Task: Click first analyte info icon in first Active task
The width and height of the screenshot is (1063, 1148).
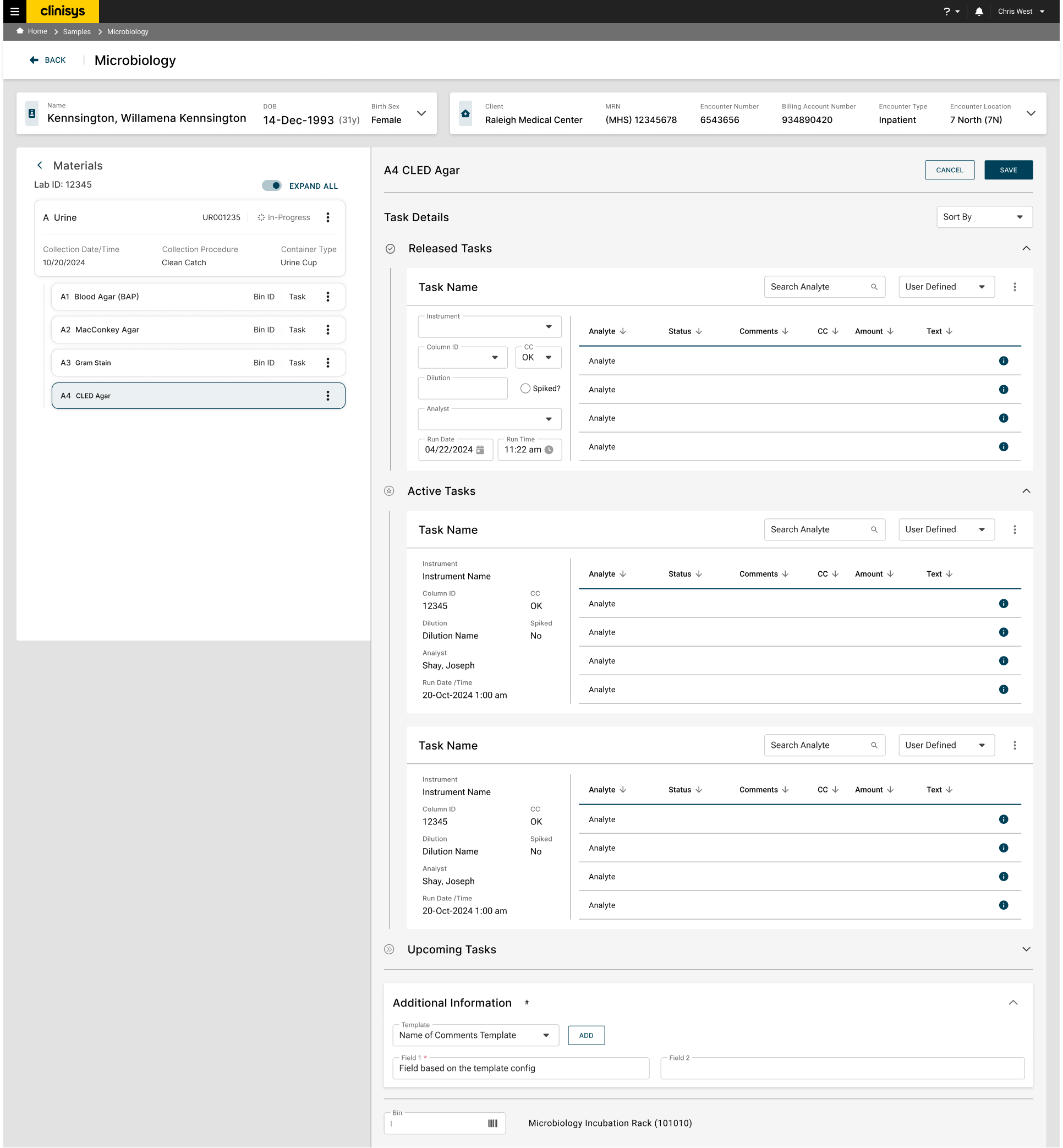Action: click(1004, 604)
